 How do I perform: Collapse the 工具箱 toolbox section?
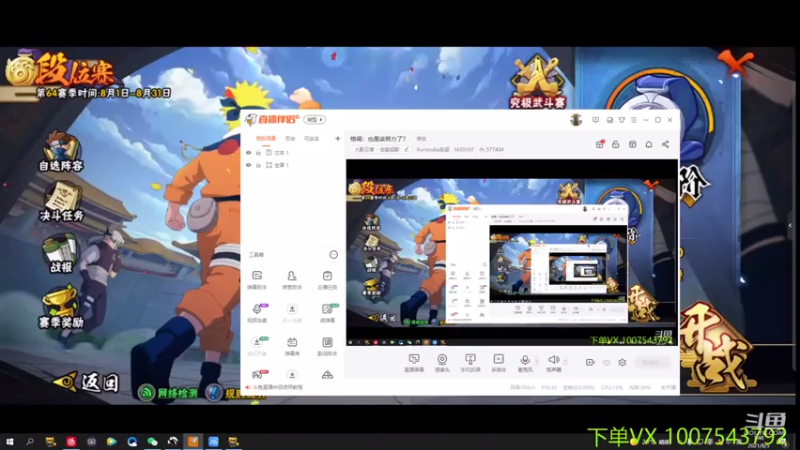pos(333,254)
